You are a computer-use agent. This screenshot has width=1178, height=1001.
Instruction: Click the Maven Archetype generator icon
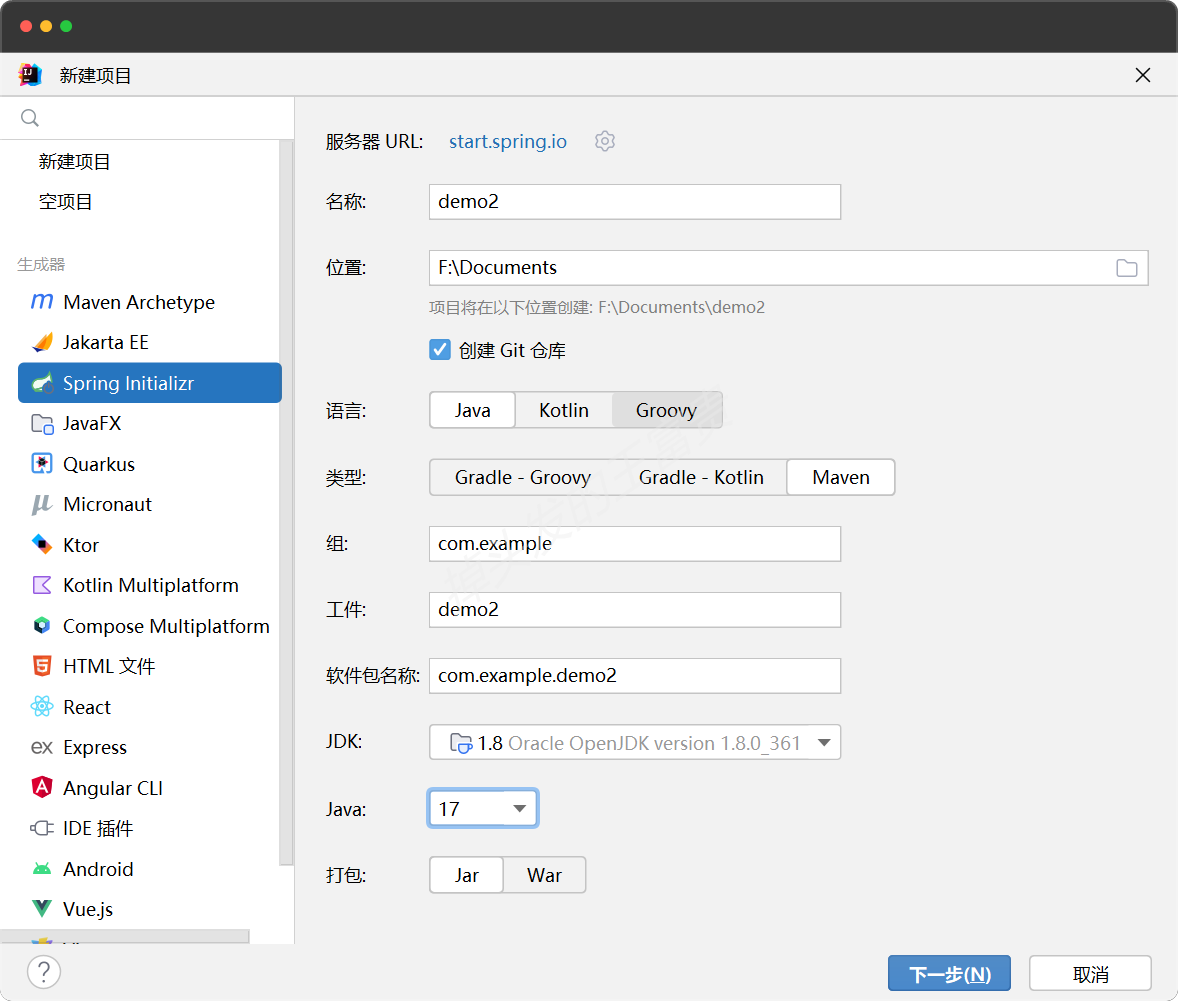42,302
